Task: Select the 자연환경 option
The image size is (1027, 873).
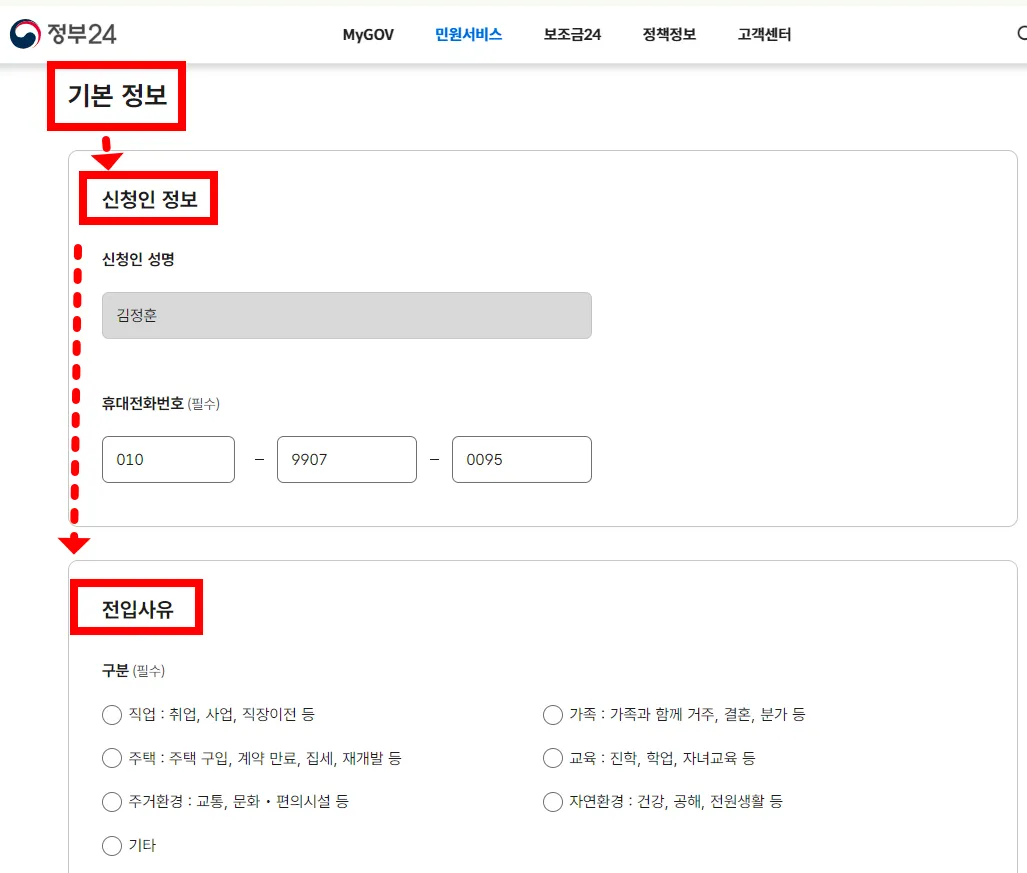Action: pos(552,801)
